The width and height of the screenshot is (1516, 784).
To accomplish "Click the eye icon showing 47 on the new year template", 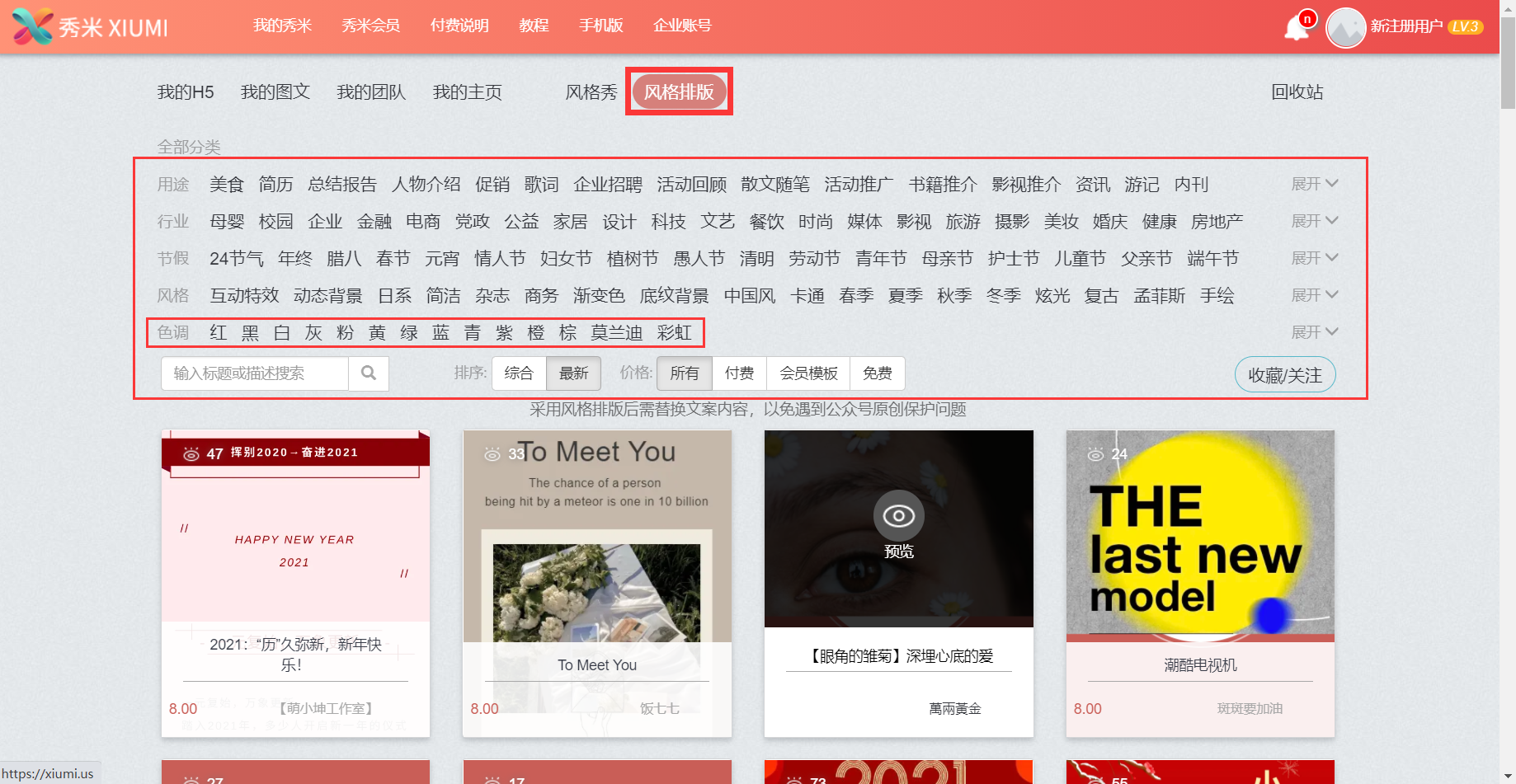I will 192,453.
